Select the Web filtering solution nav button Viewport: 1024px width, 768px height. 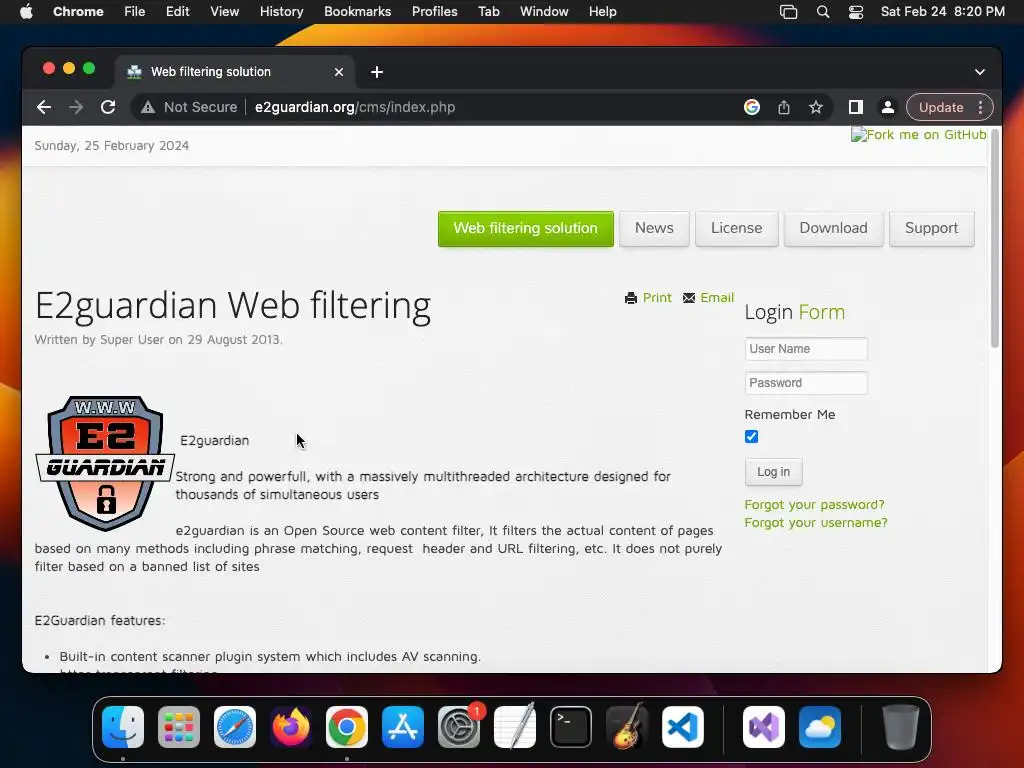(x=526, y=229)
